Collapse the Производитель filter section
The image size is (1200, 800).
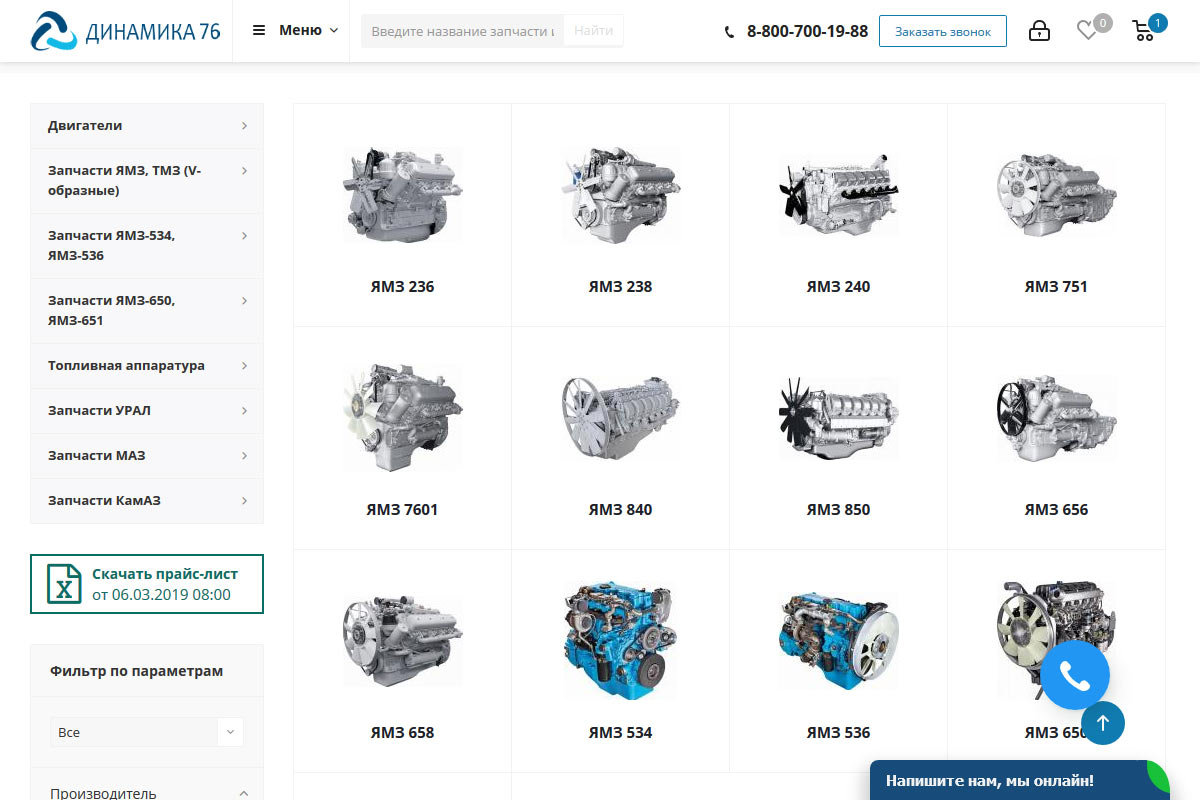[x=244, y=793]
